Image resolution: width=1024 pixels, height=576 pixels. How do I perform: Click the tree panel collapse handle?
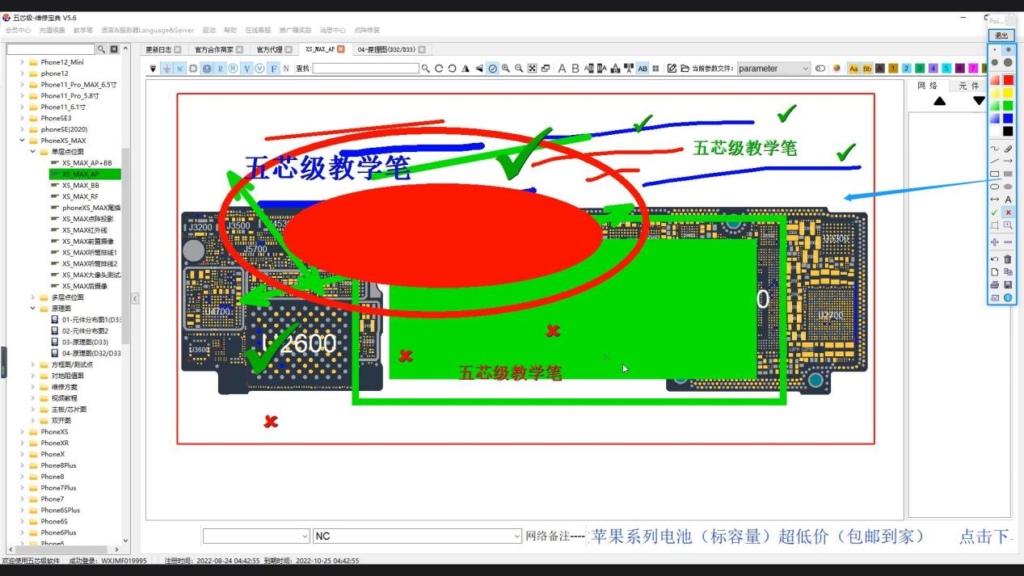[x=135, y=298]
